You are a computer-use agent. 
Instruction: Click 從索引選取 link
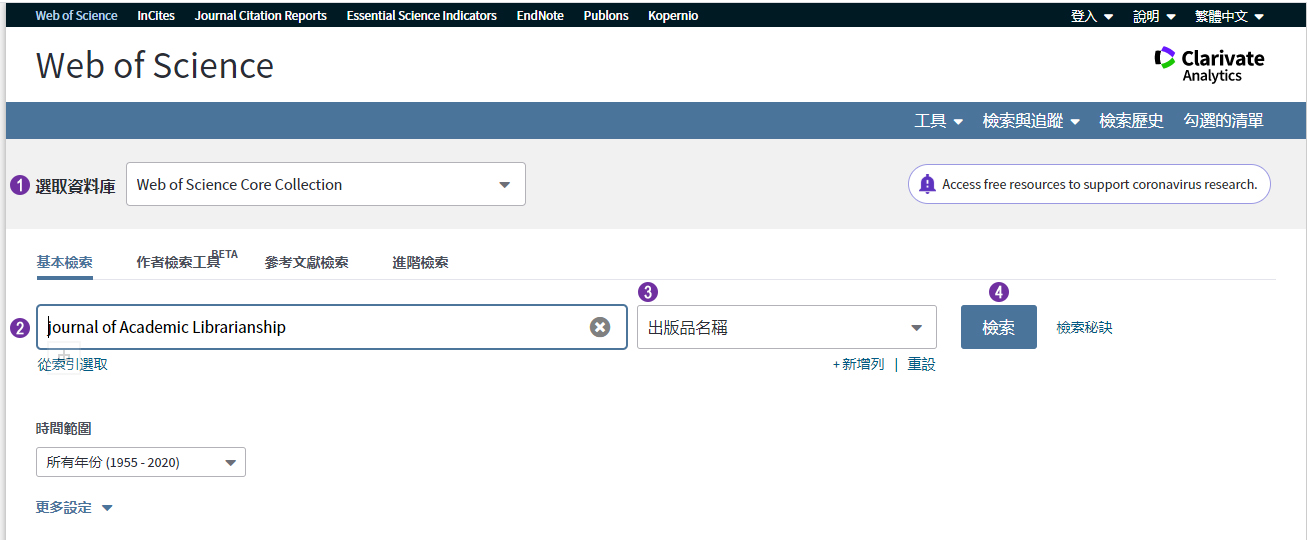73,365
